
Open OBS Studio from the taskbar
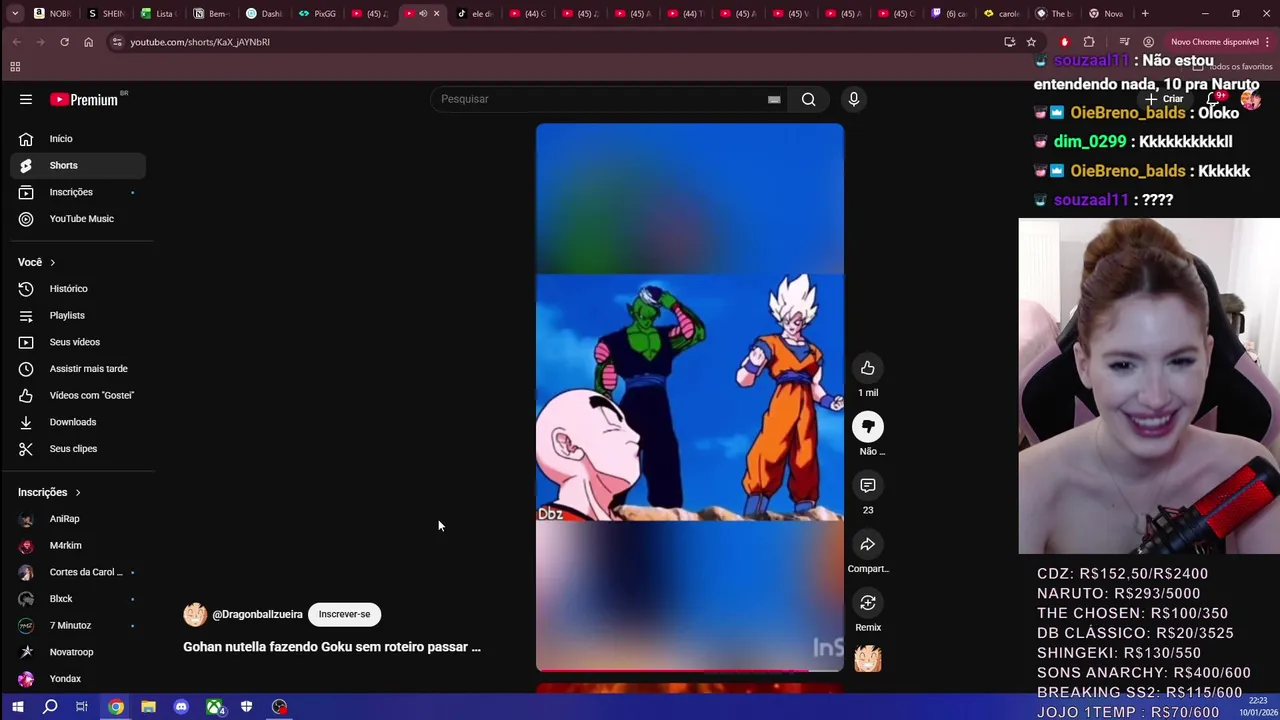[280, 707]
